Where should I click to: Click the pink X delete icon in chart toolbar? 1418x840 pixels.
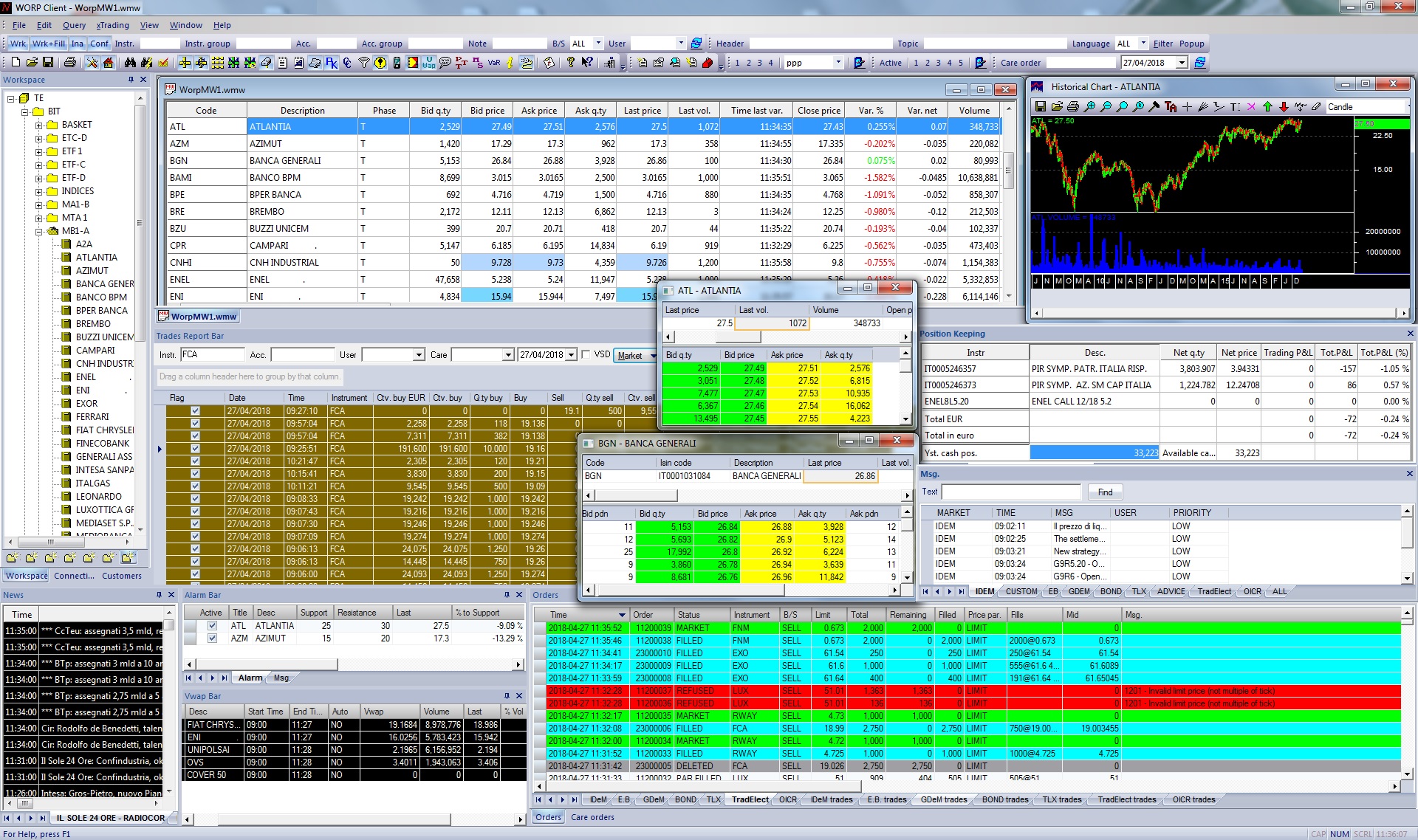point(1251,107)
